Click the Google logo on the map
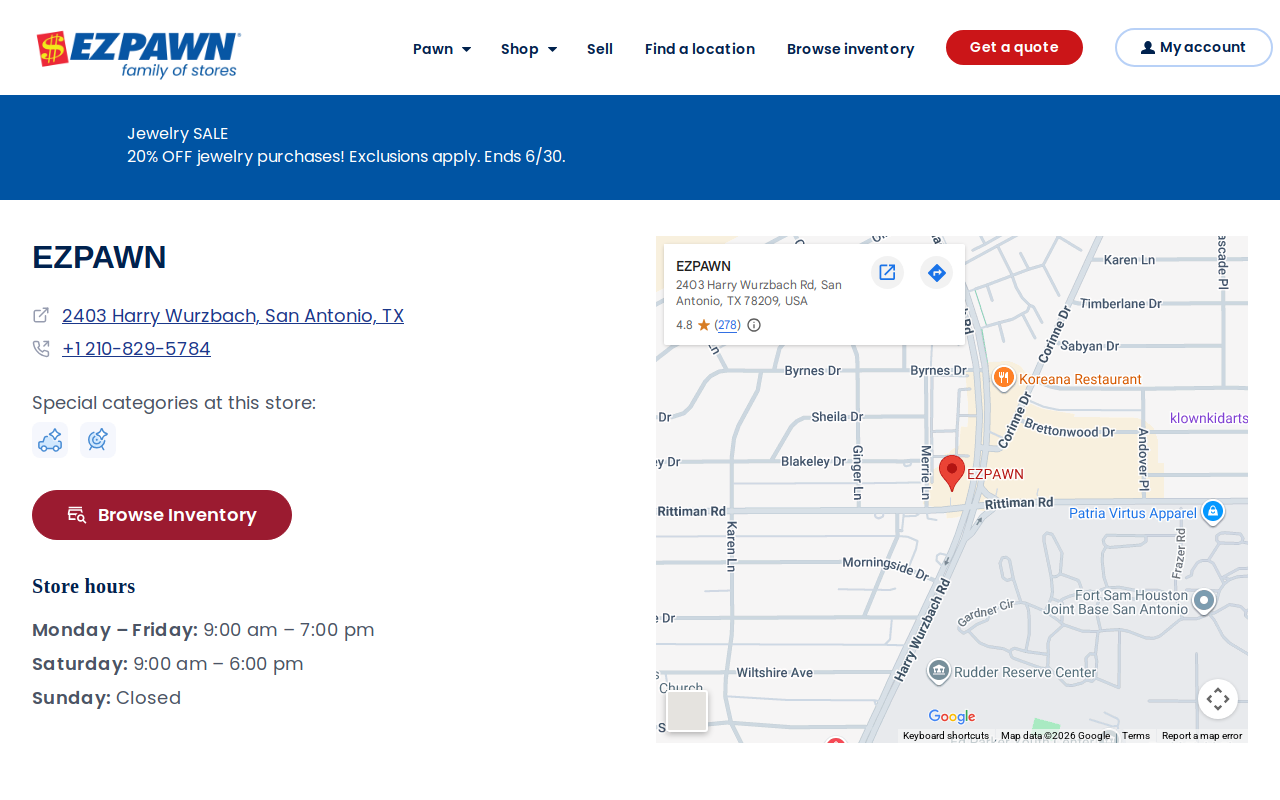This screenshot has height=800, width=1280. pyautogui.click(x=951, y=717)
